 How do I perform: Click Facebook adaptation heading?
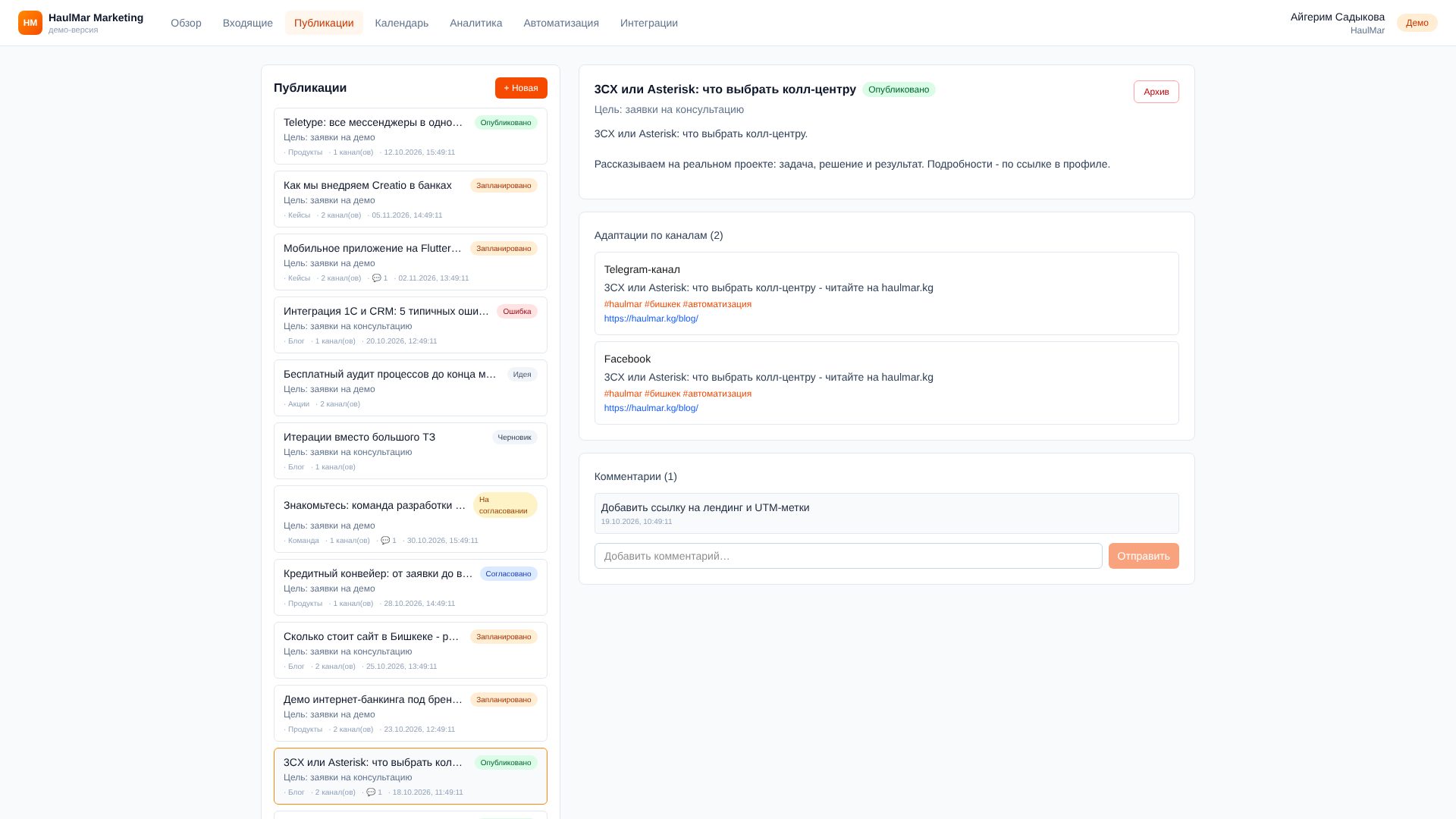627,359
